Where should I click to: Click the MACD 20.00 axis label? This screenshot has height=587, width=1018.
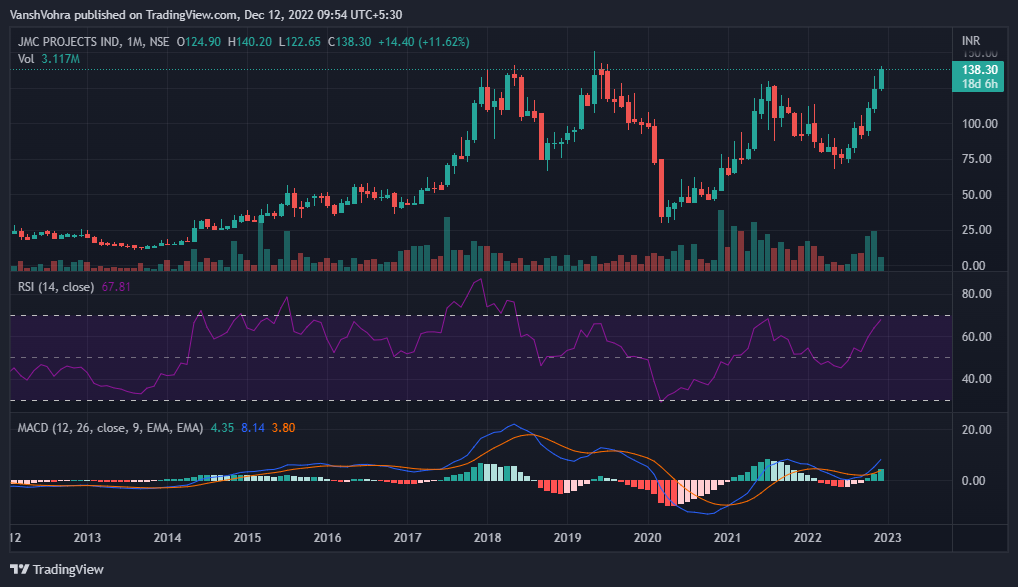click(976, 430)
